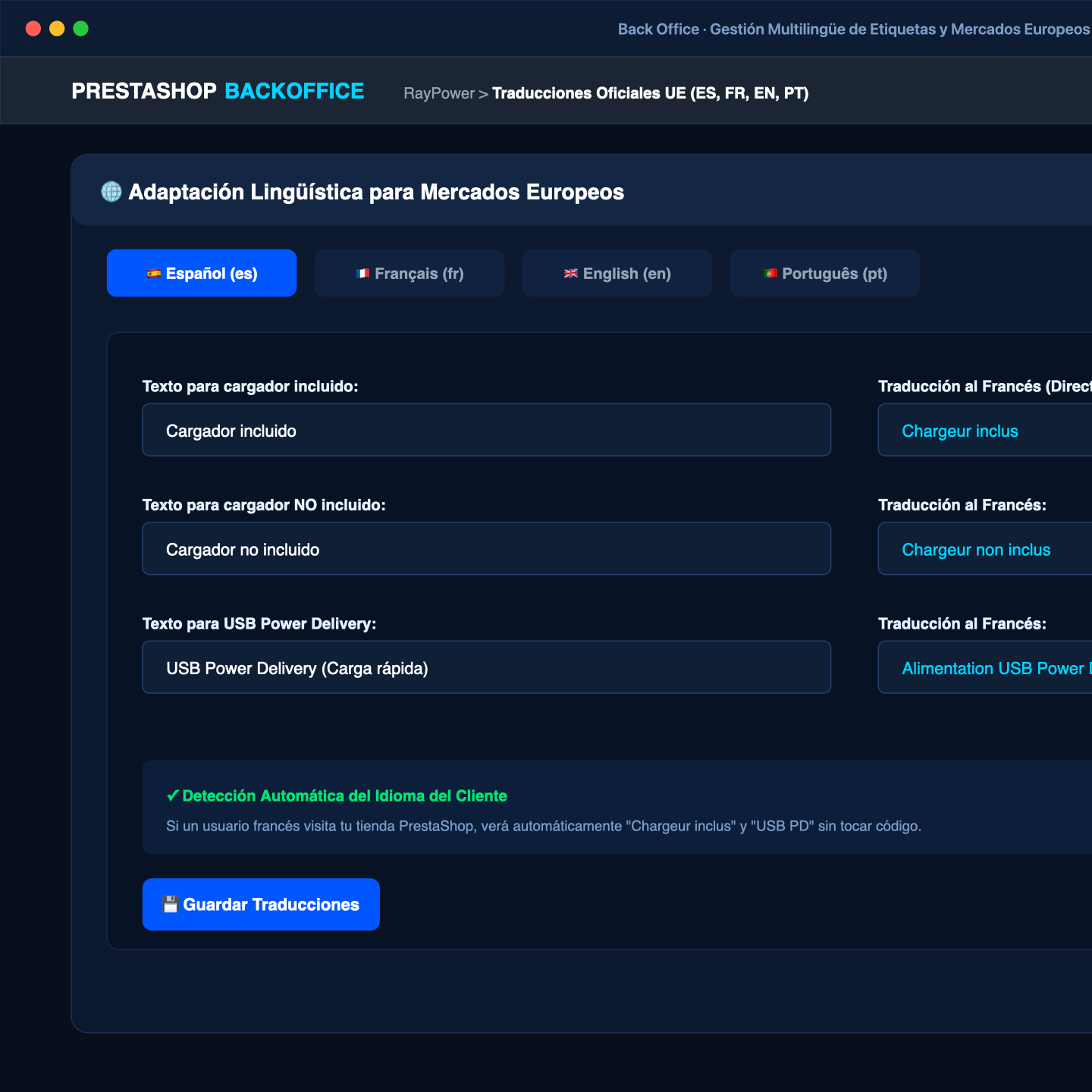Click the Guardar Traducciones button
The width and height of the screenshot is (1092, 1092).
[x=261, y=904]
